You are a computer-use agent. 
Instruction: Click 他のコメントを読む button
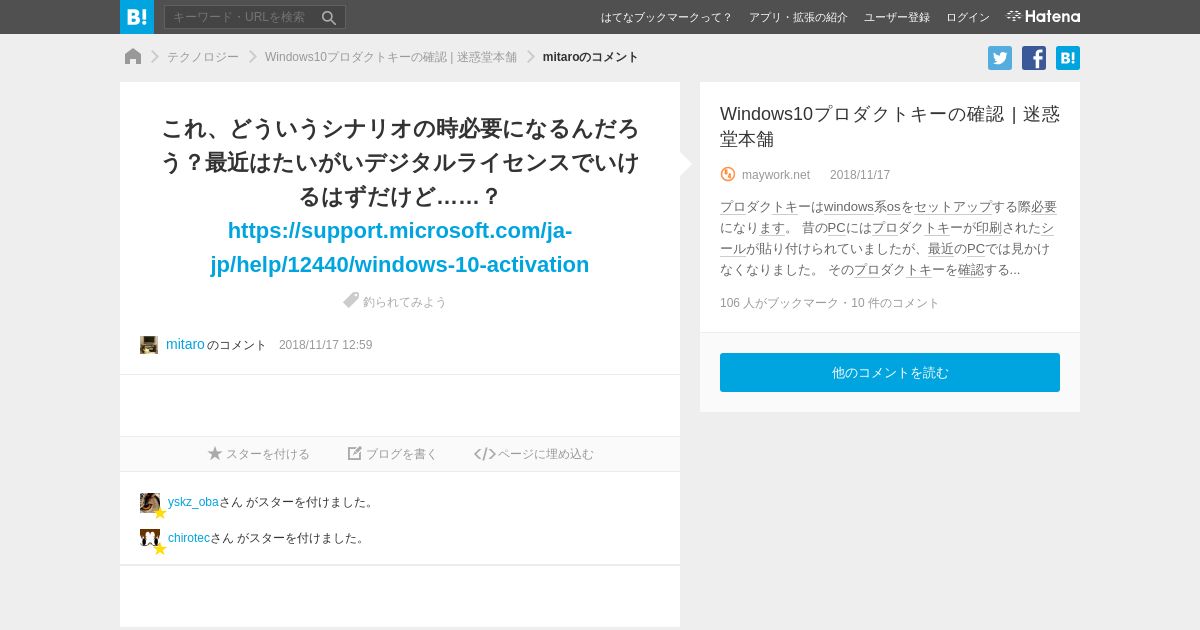(890, 372)
